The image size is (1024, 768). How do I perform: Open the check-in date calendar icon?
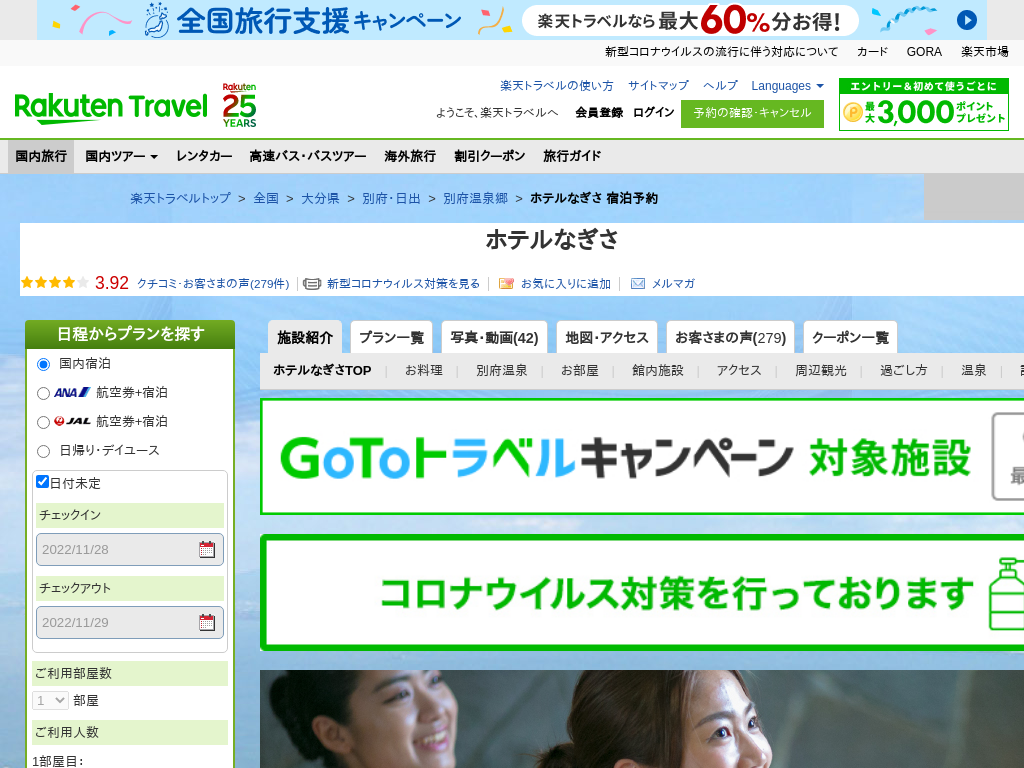point(207,549)
